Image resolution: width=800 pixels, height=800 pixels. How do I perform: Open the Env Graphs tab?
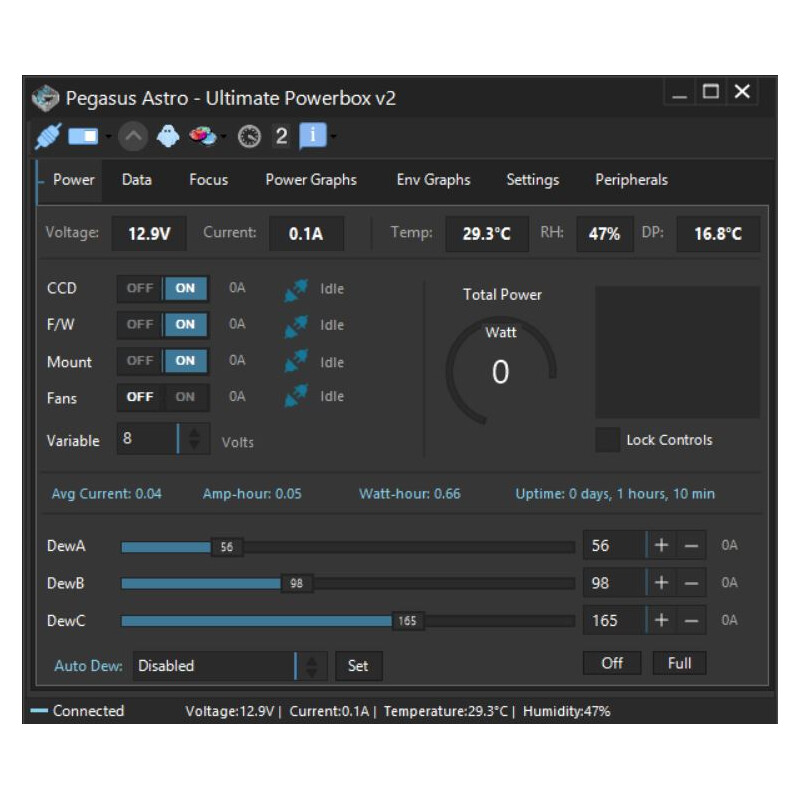click(433, 180)
